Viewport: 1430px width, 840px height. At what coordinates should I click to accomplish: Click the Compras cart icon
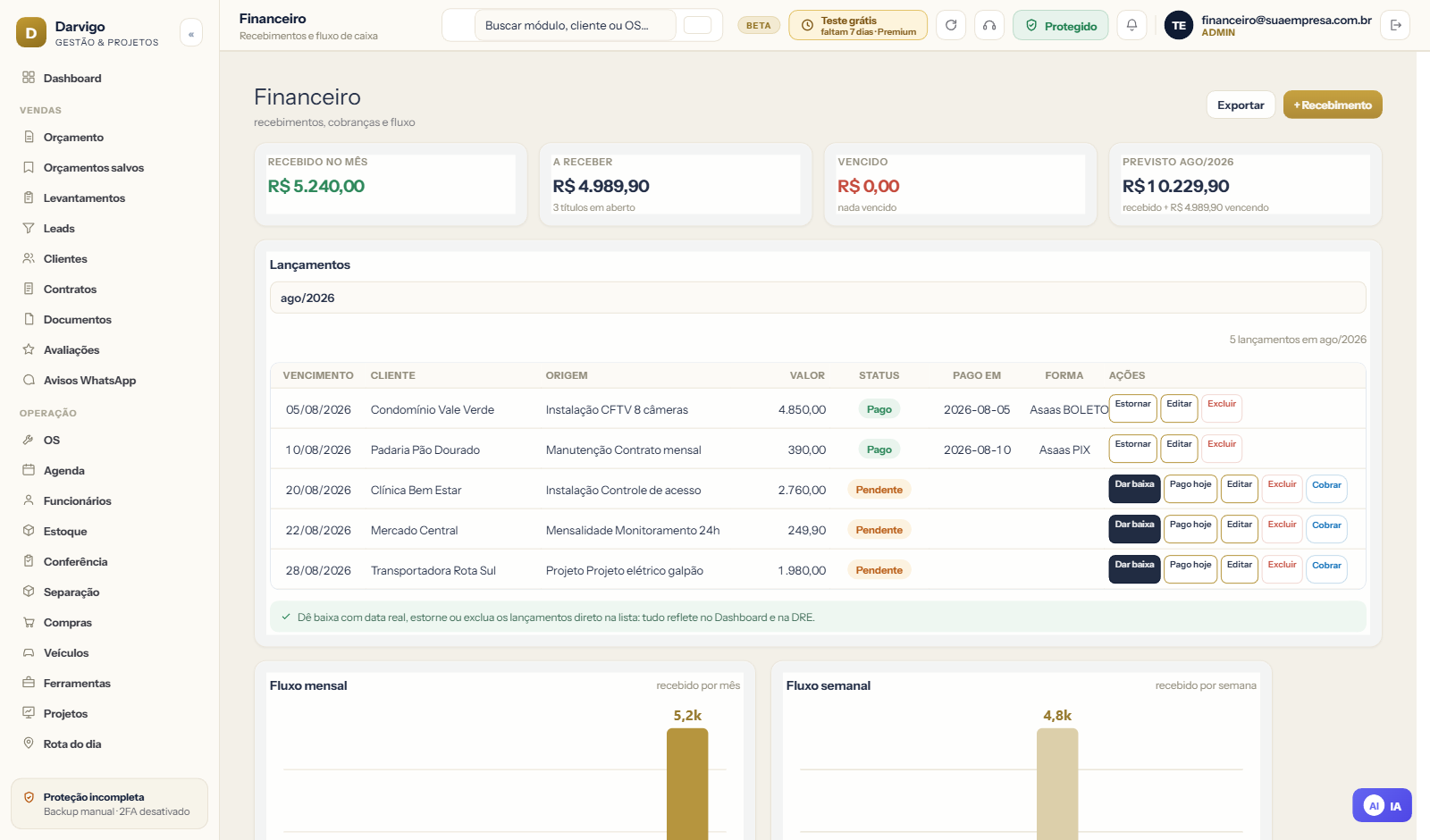[29, 622]
